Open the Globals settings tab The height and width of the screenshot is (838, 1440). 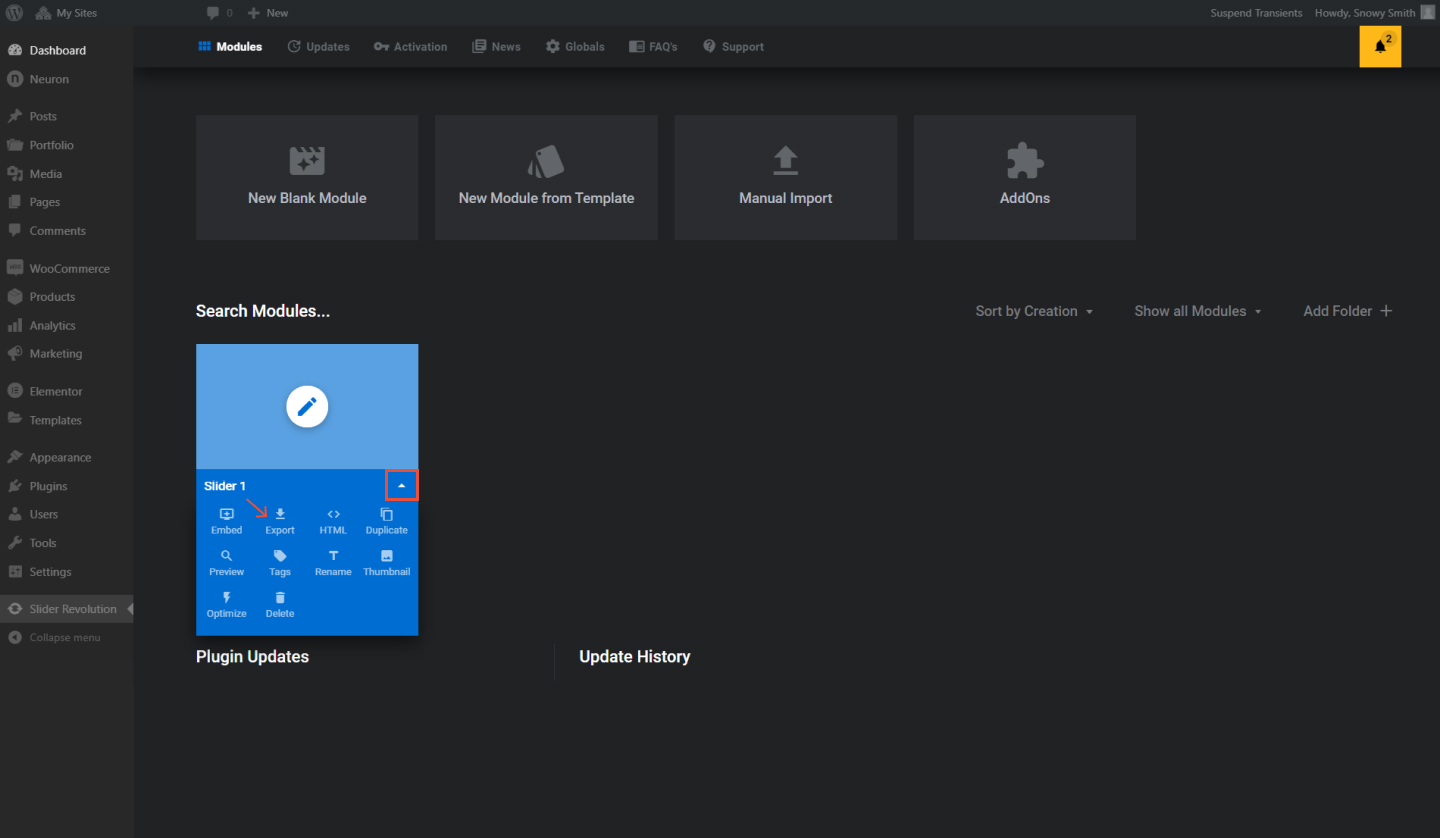(x=575, y=47)
